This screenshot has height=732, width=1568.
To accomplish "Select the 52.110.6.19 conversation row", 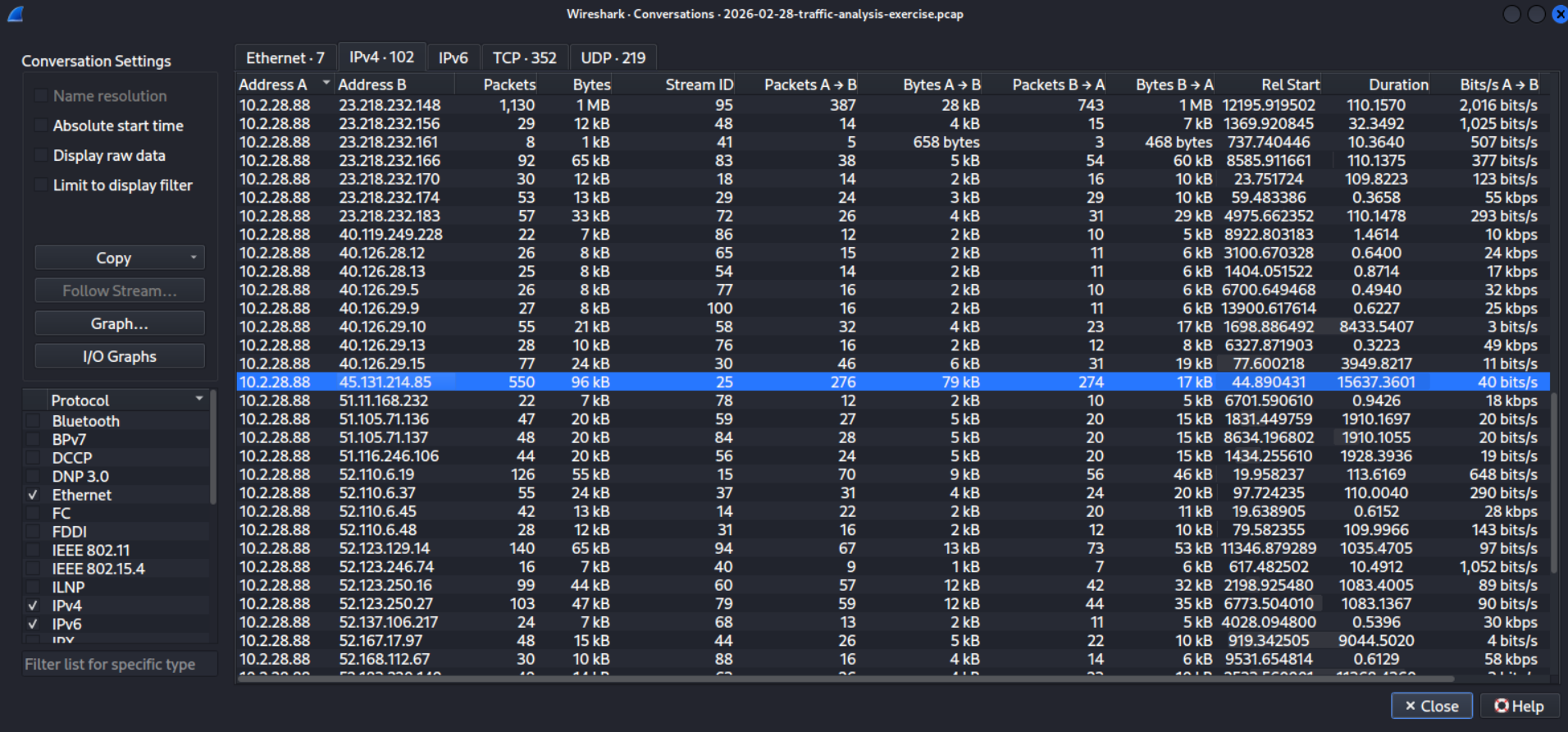I will coord(892,474).
